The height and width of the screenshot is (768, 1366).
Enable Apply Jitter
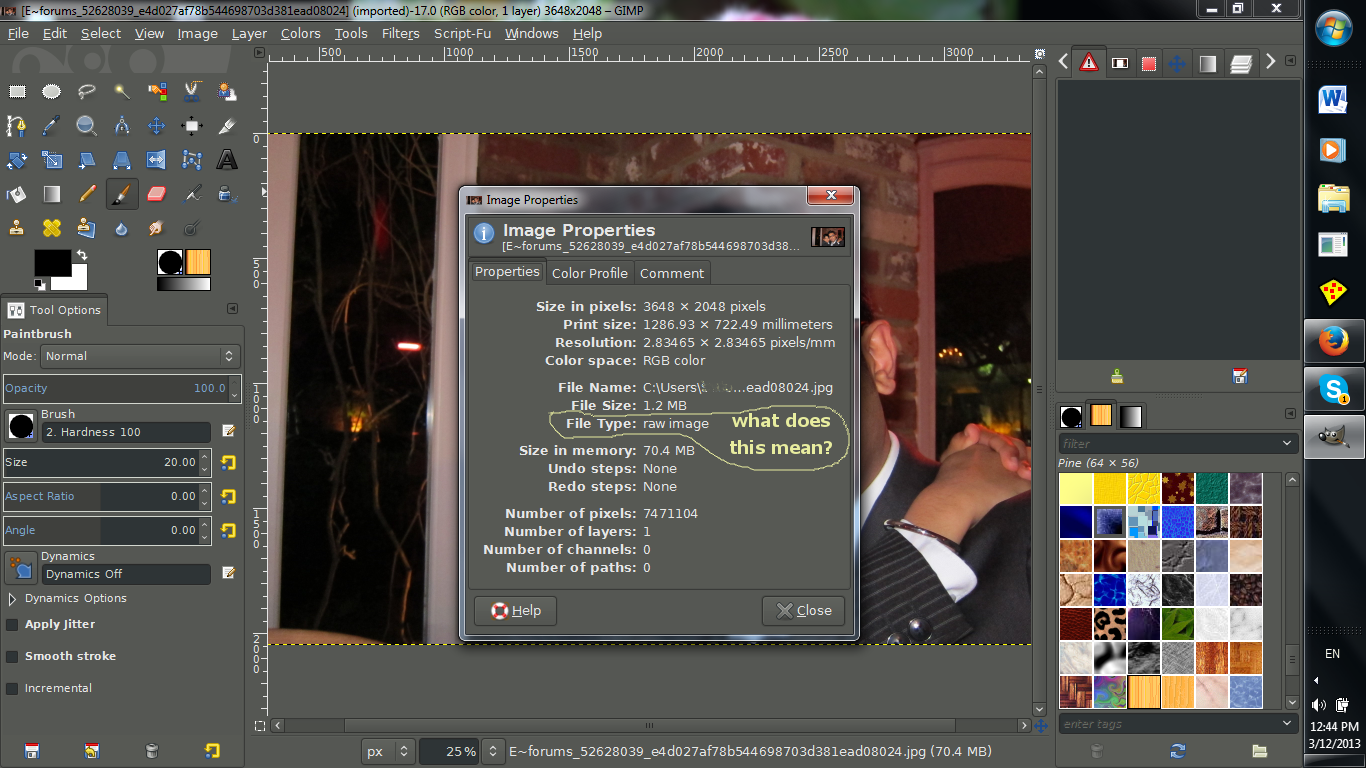[10, 624]
